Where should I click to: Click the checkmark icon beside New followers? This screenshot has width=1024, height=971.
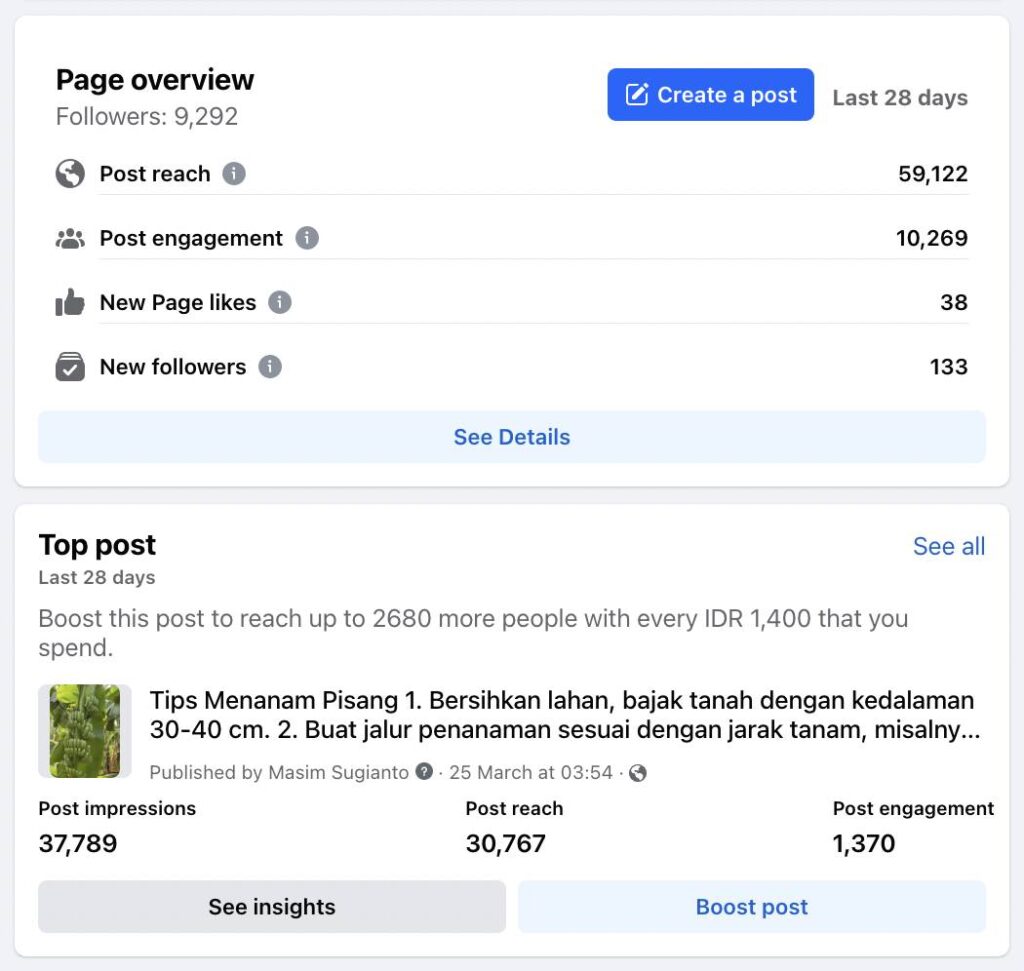pos(70,367)
